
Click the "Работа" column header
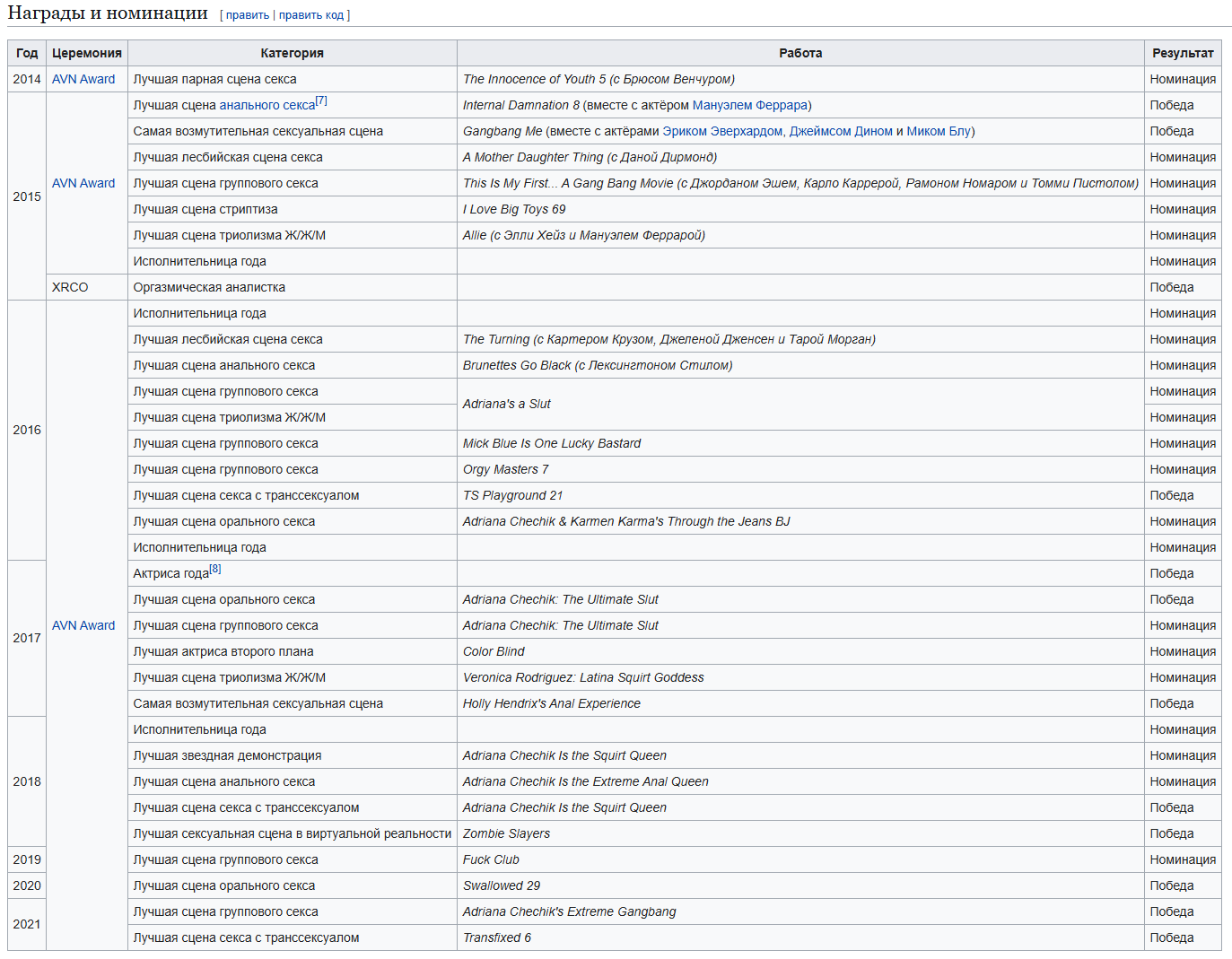800,53
